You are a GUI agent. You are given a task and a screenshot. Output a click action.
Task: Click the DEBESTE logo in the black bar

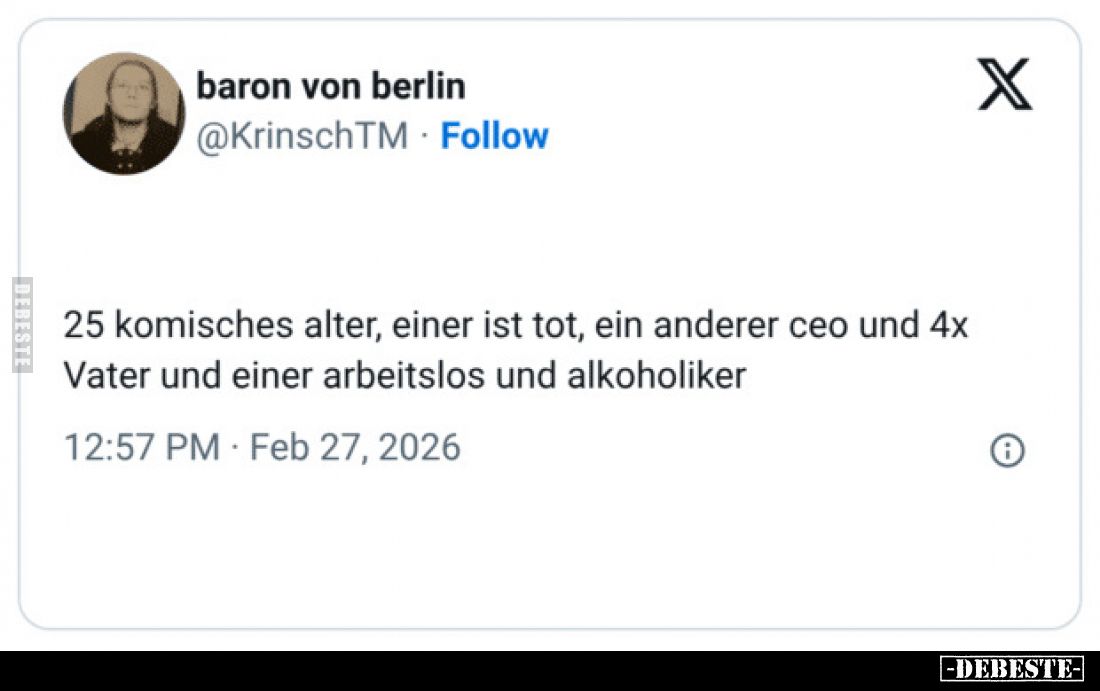pyautogui.click(x=1011, y=669)
